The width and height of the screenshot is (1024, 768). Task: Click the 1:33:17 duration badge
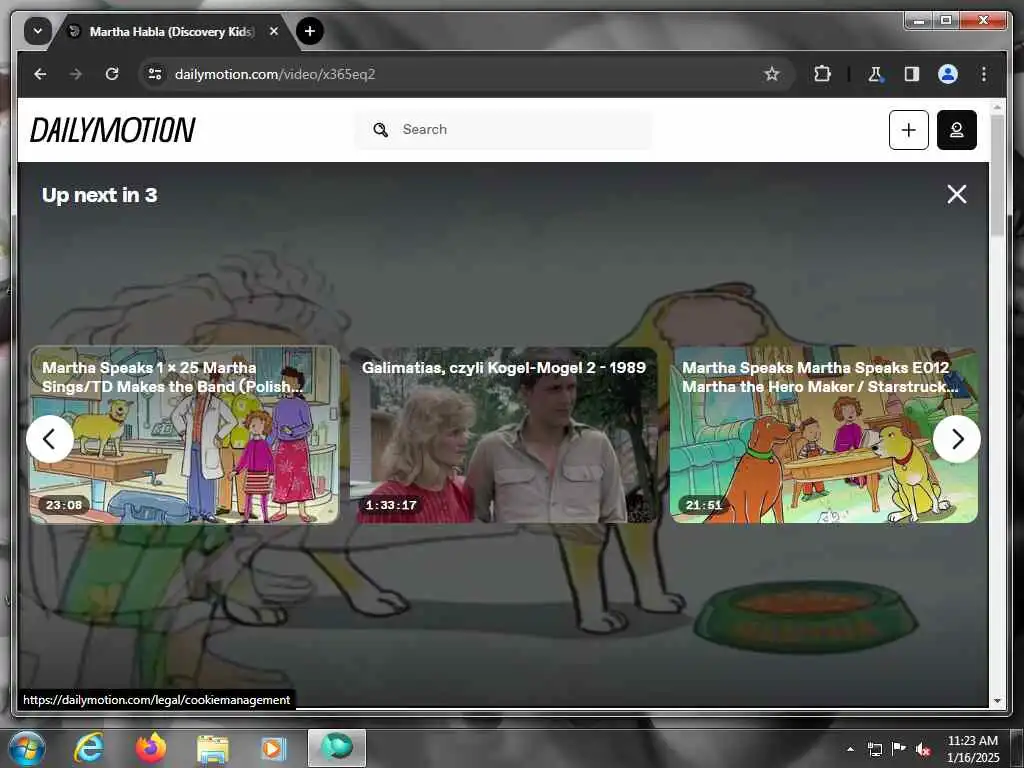391,505
